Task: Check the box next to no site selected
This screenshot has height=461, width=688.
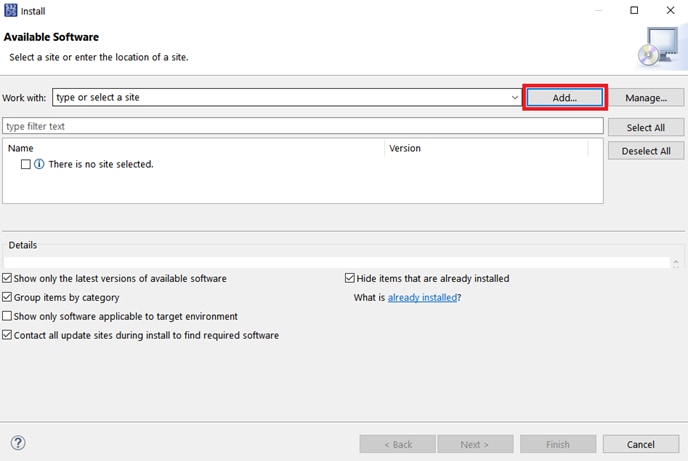Action: point(26,164)
